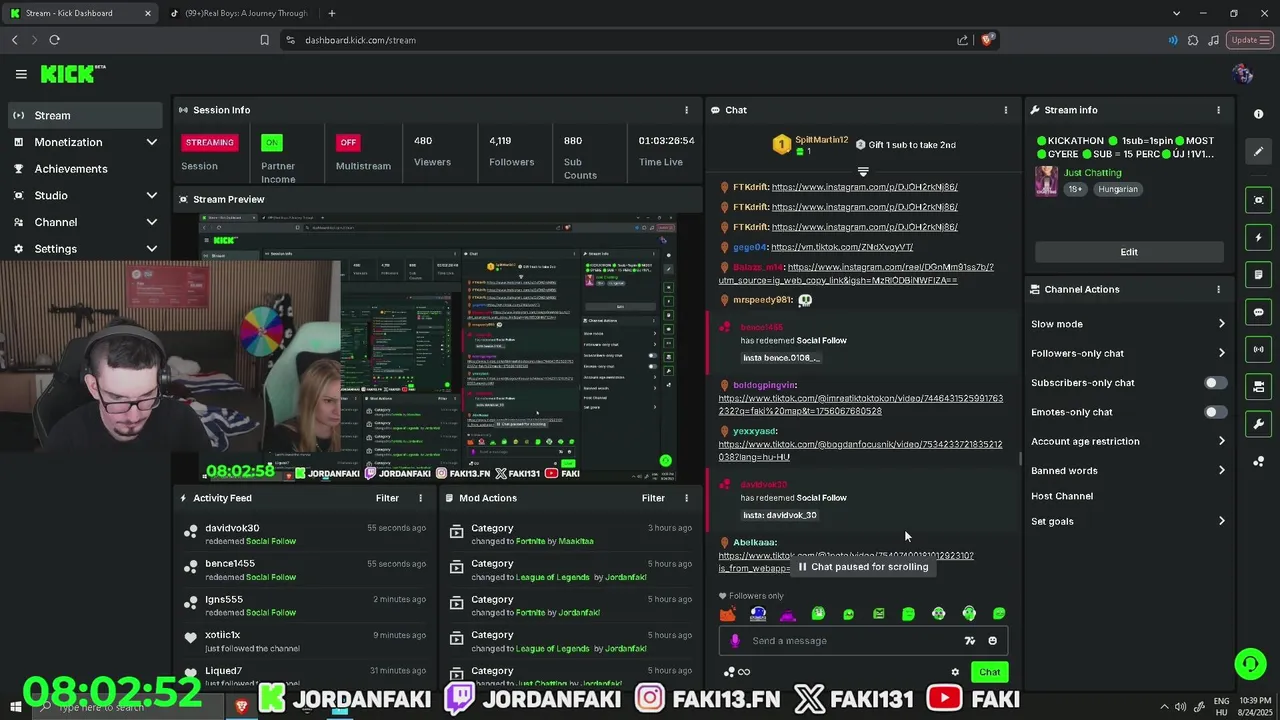
Task: Click Brave Shields icon in the address bar
Action: tap(987, 40)
